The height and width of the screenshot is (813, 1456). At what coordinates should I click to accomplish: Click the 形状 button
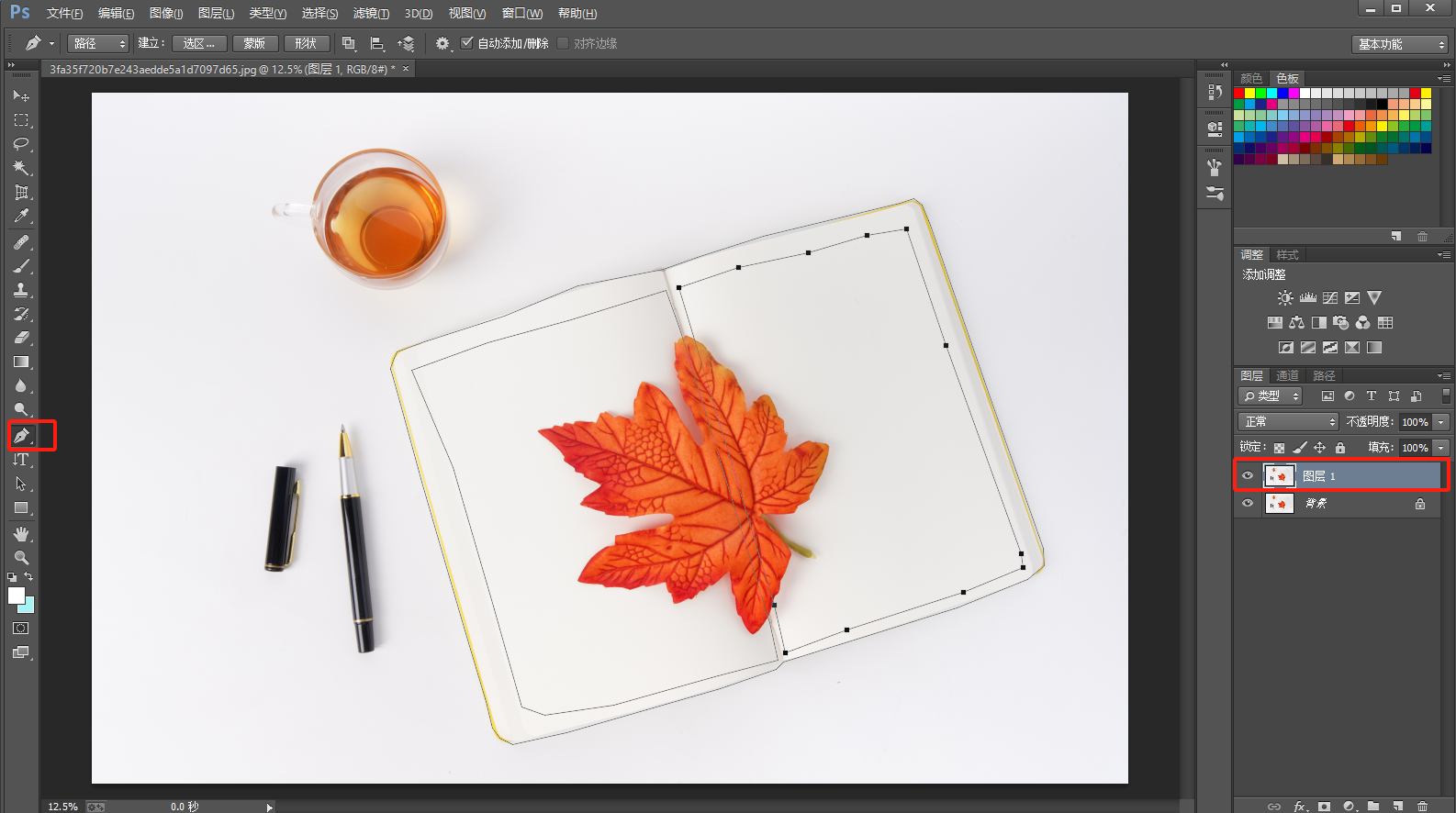coord(307,43)
